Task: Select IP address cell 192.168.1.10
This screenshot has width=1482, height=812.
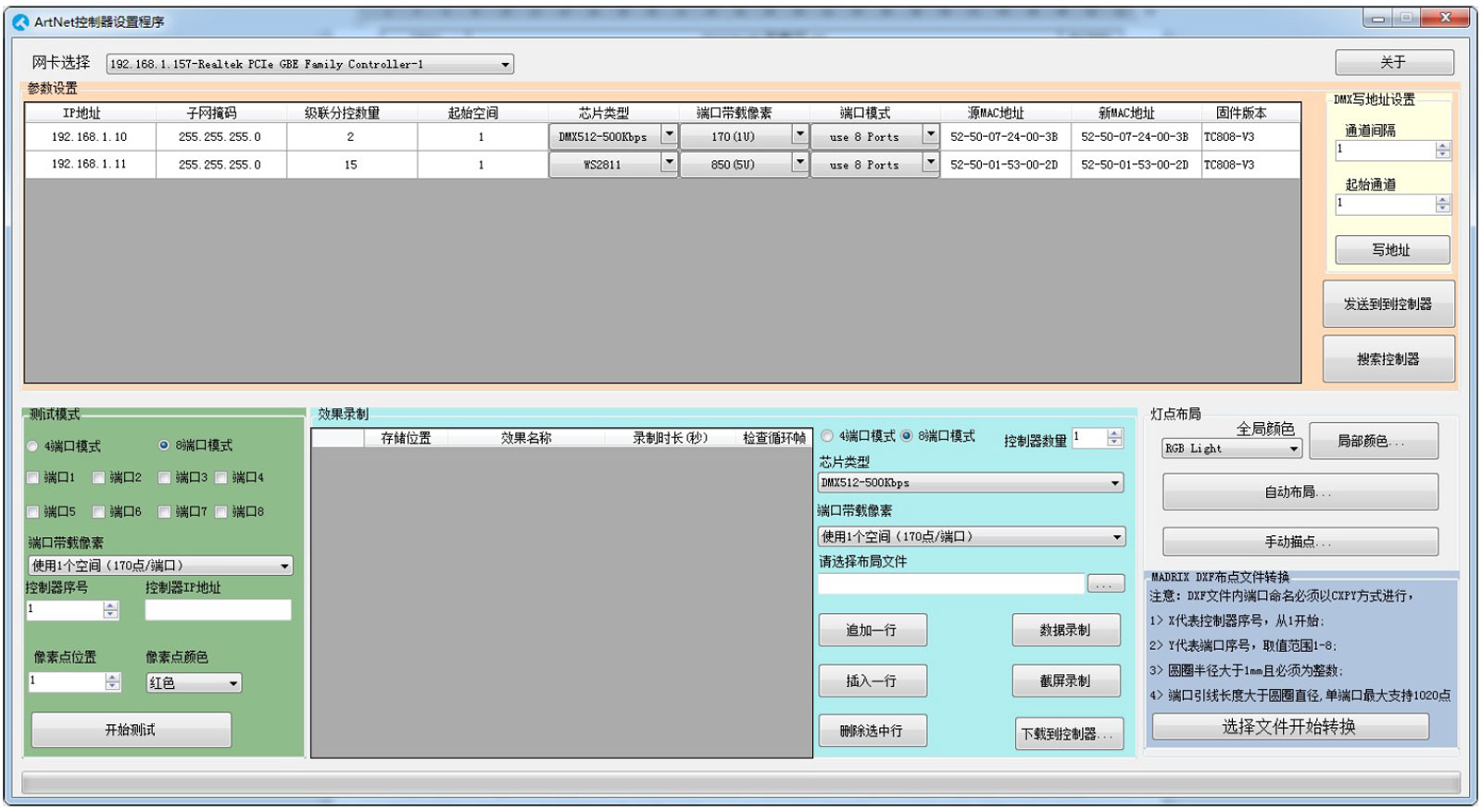Action: pyautogui.click(x=90, y=137)
